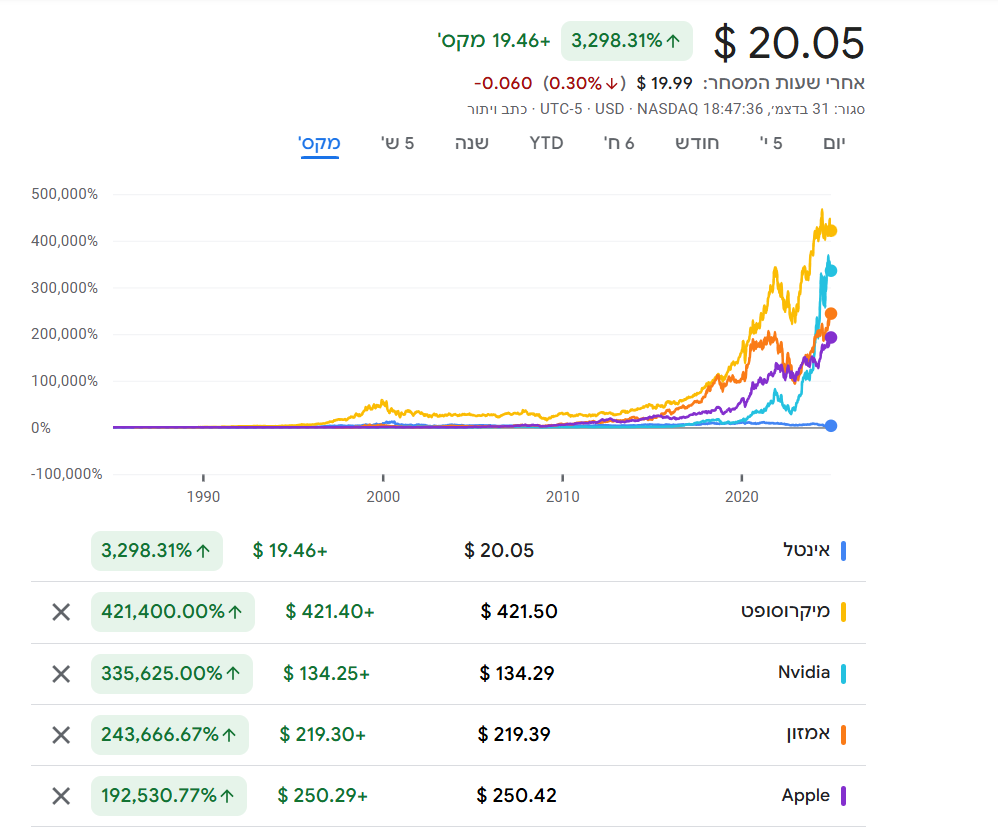Click the Intel blue color marker
This screenshot has width=998, height=830.
click(844, 551)
